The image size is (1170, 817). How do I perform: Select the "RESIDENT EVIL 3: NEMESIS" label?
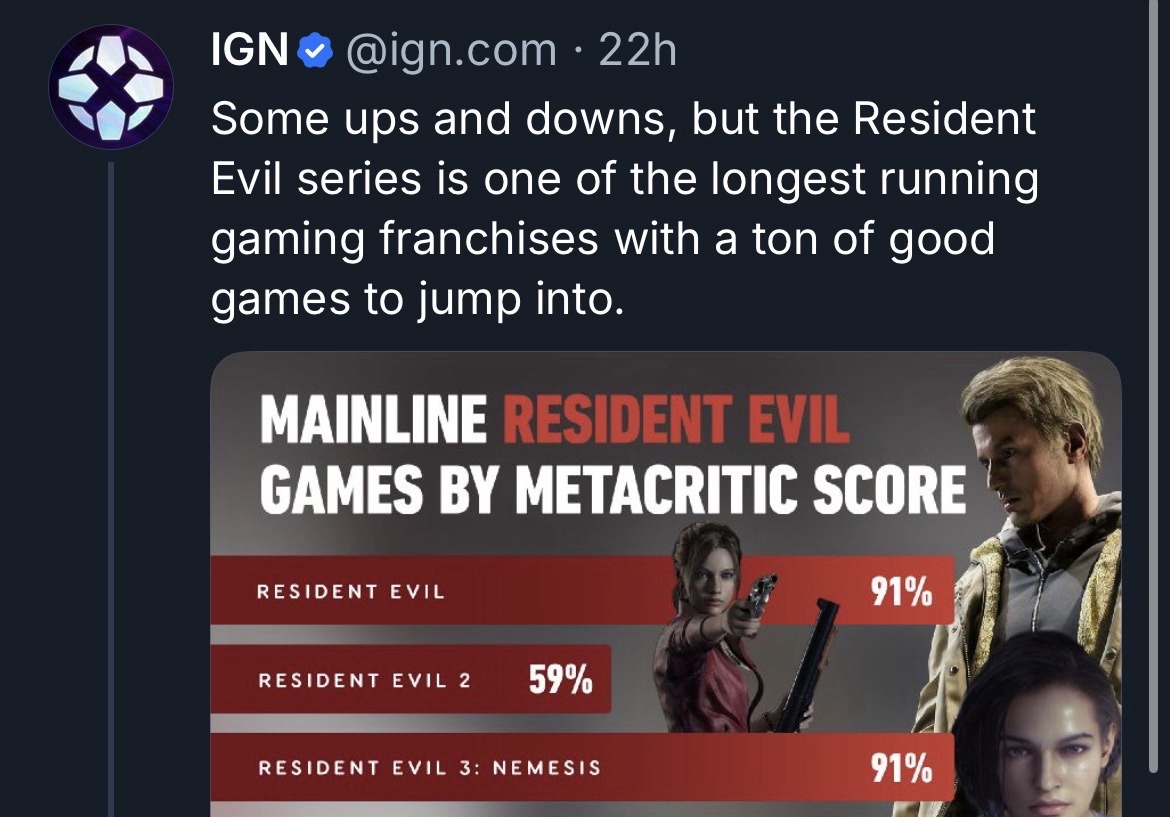click(430, 768)
